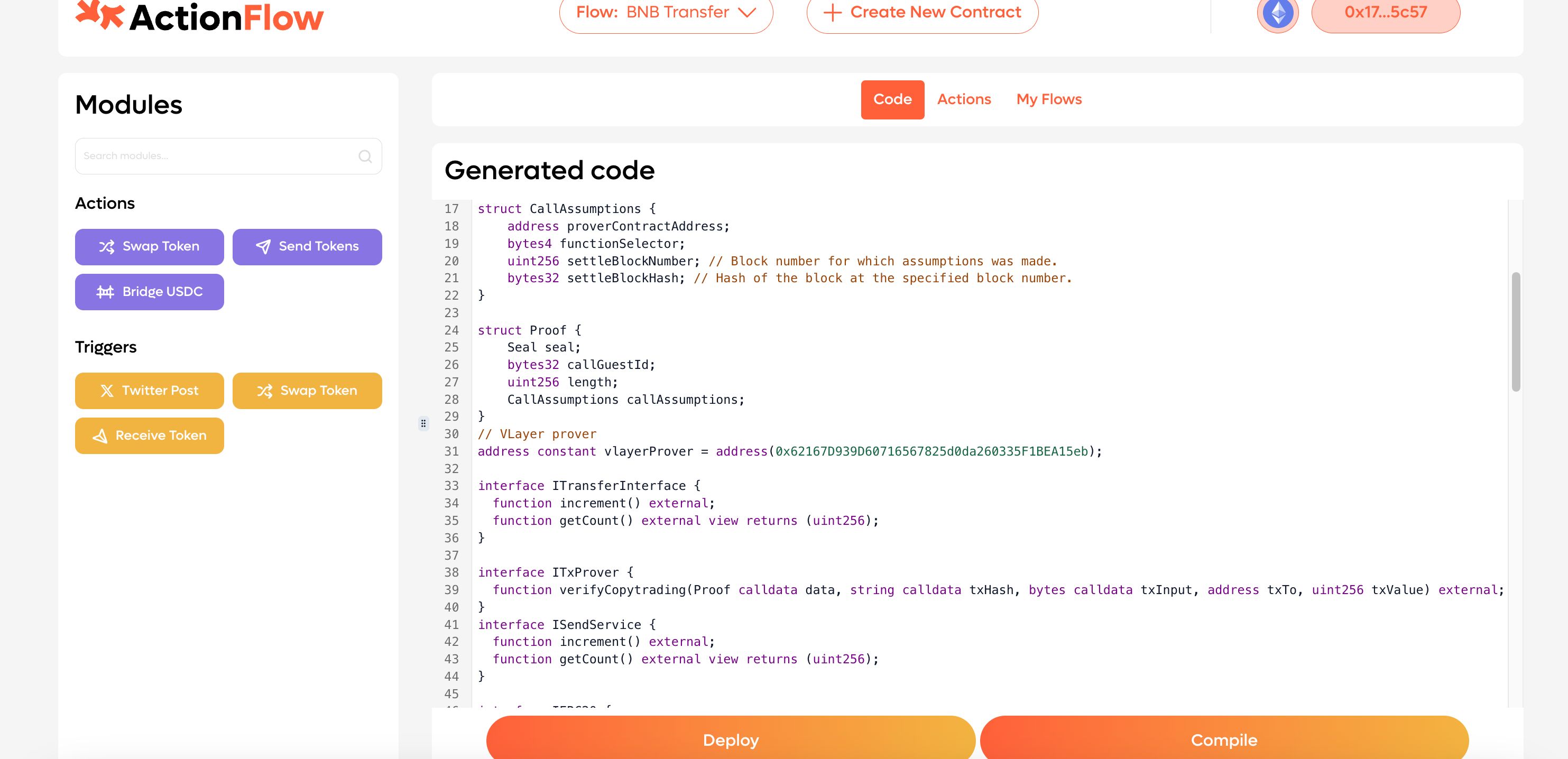The height and width of the screenshot is (759, 1568).
Task: Click the Compile button
Action: point(1224,738)
